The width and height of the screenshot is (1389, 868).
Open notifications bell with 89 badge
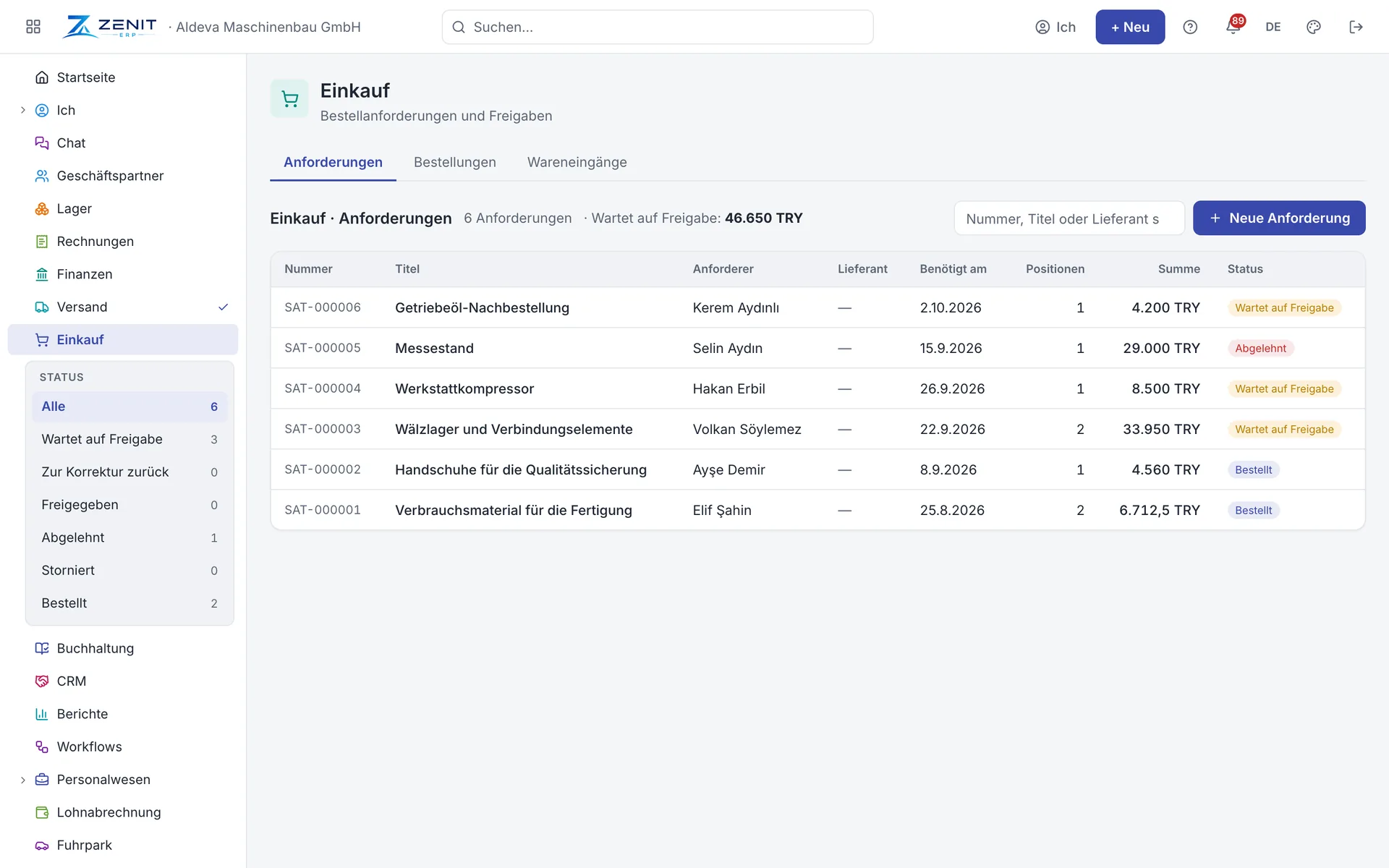click(x=1233, y=27)
